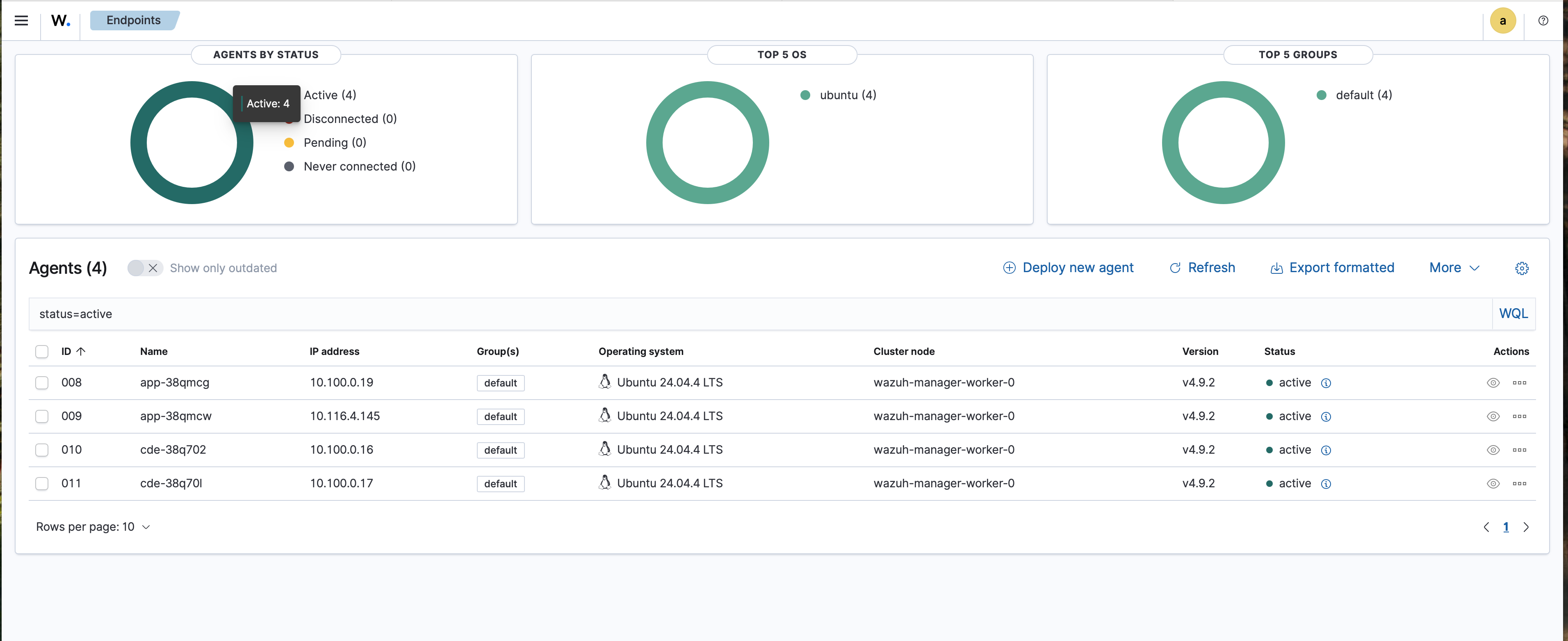This screenshot has width=1568, height=641.
Task: Click Export formatted button
Action: pos(1332,268)
